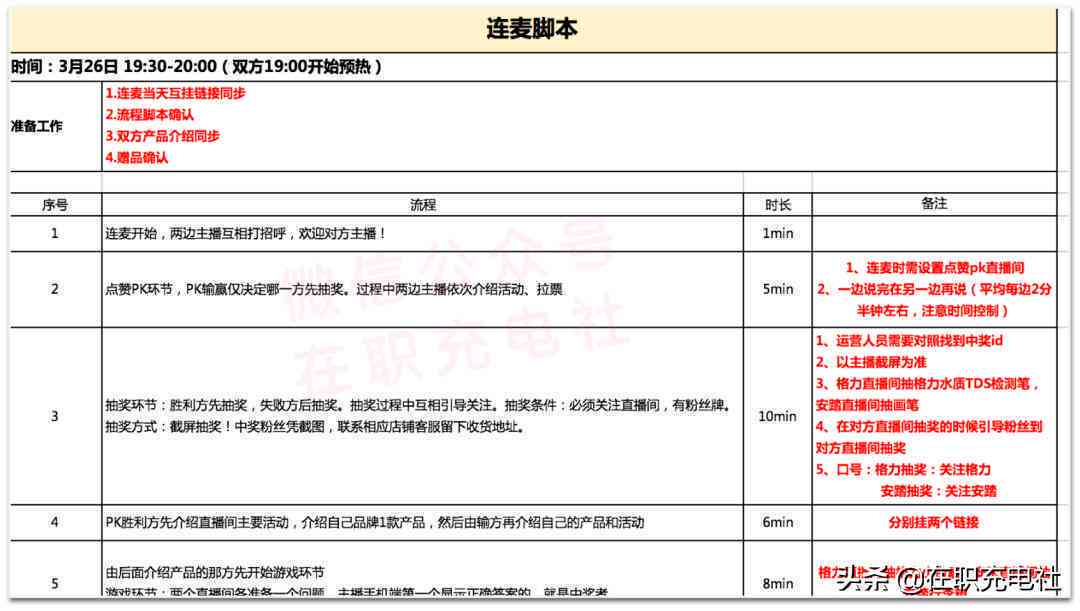Screen dimensions: 1080x611
Task: Click the '10min' duration cell
Action: coord(778,416)
